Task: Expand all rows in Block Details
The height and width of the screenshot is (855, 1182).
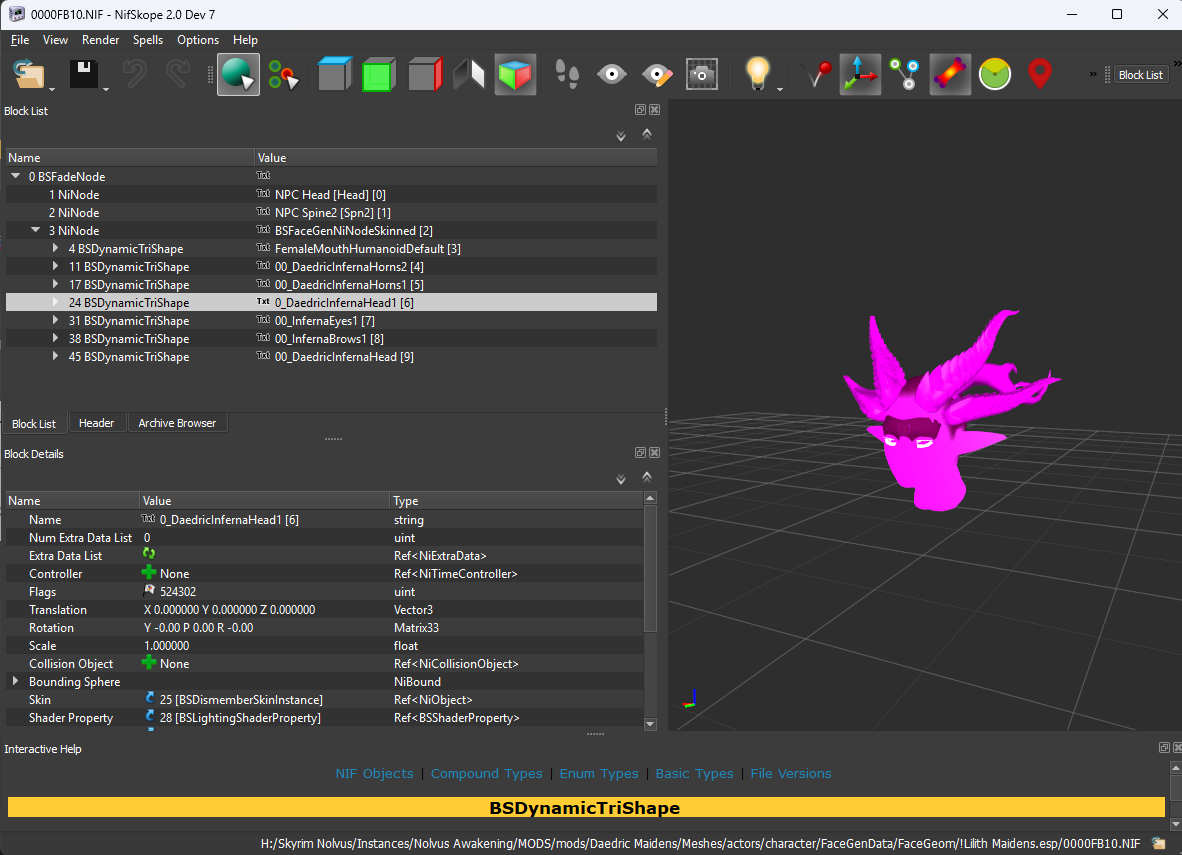Action: click(621, 479)
